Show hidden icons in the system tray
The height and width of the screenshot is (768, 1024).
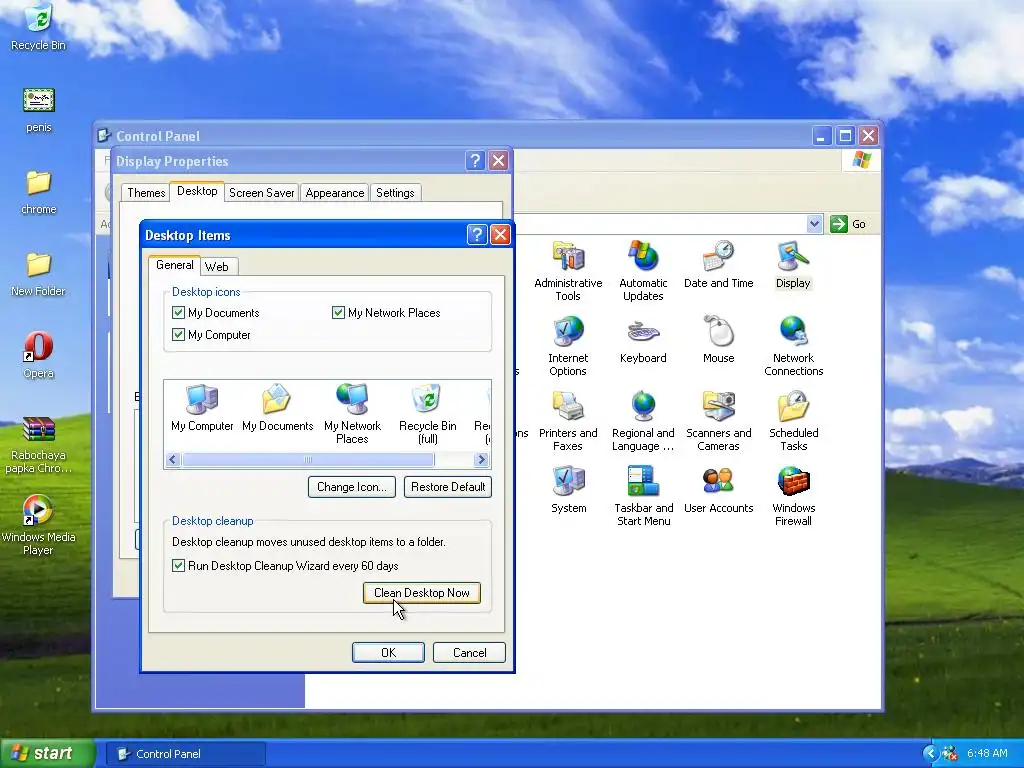pyautogui.click(x=930, y=754)
